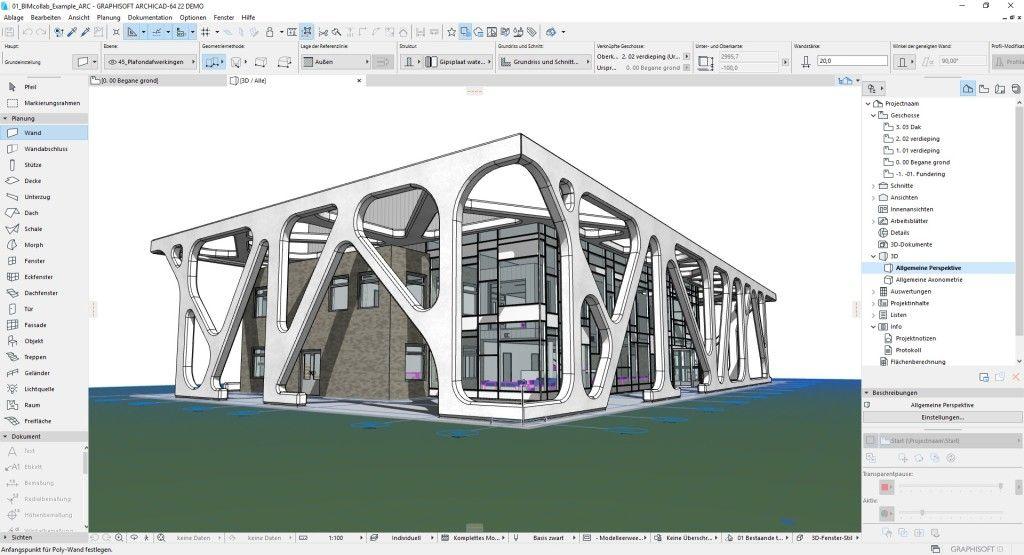Click the star favorites icon in toolbar
1024x555 pixels.
point(451,31)
